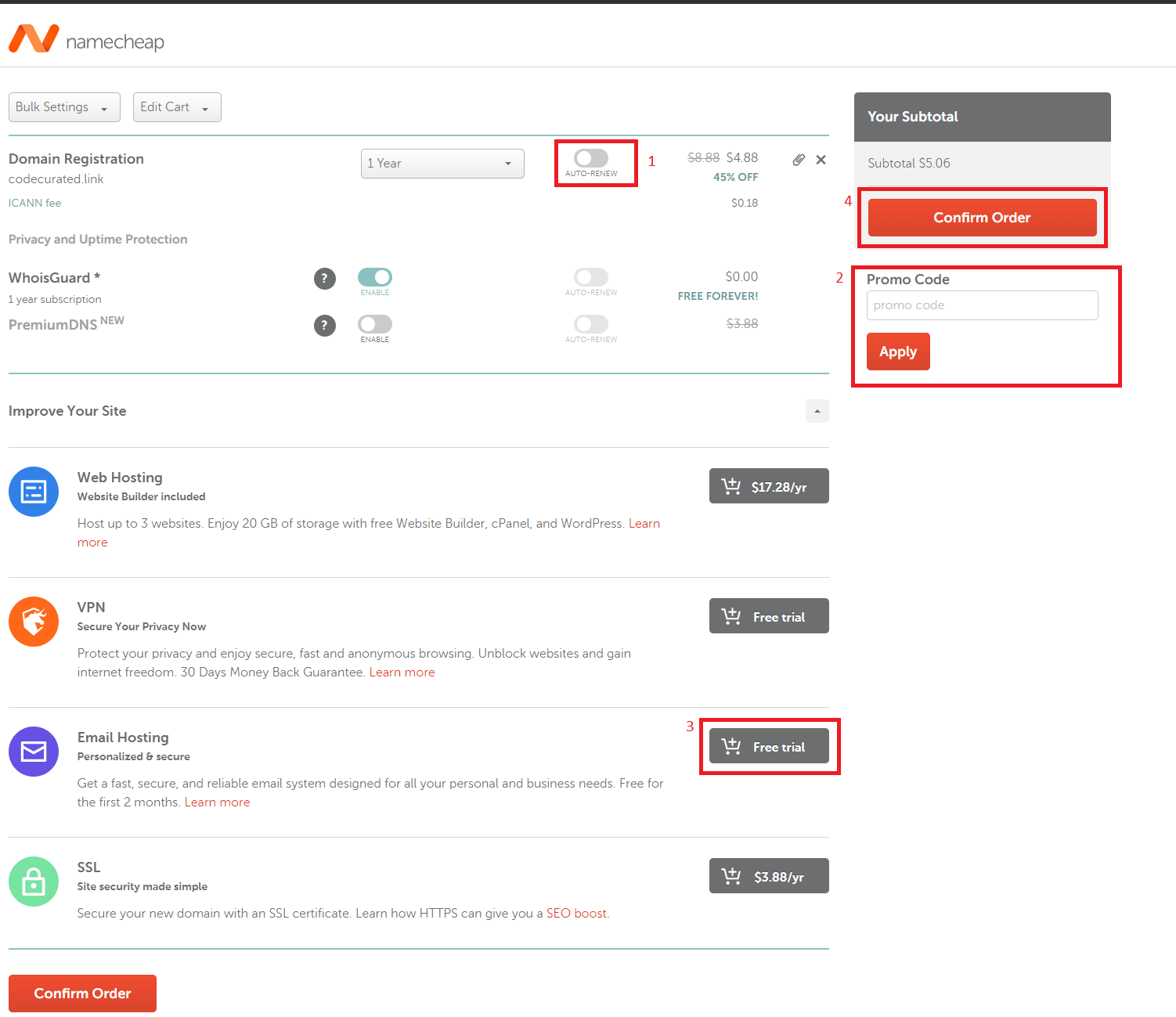Viewport: 1176px width, 1017px height.
Task: Click the Subtotal $5.06 text
Action: (909, 163)
